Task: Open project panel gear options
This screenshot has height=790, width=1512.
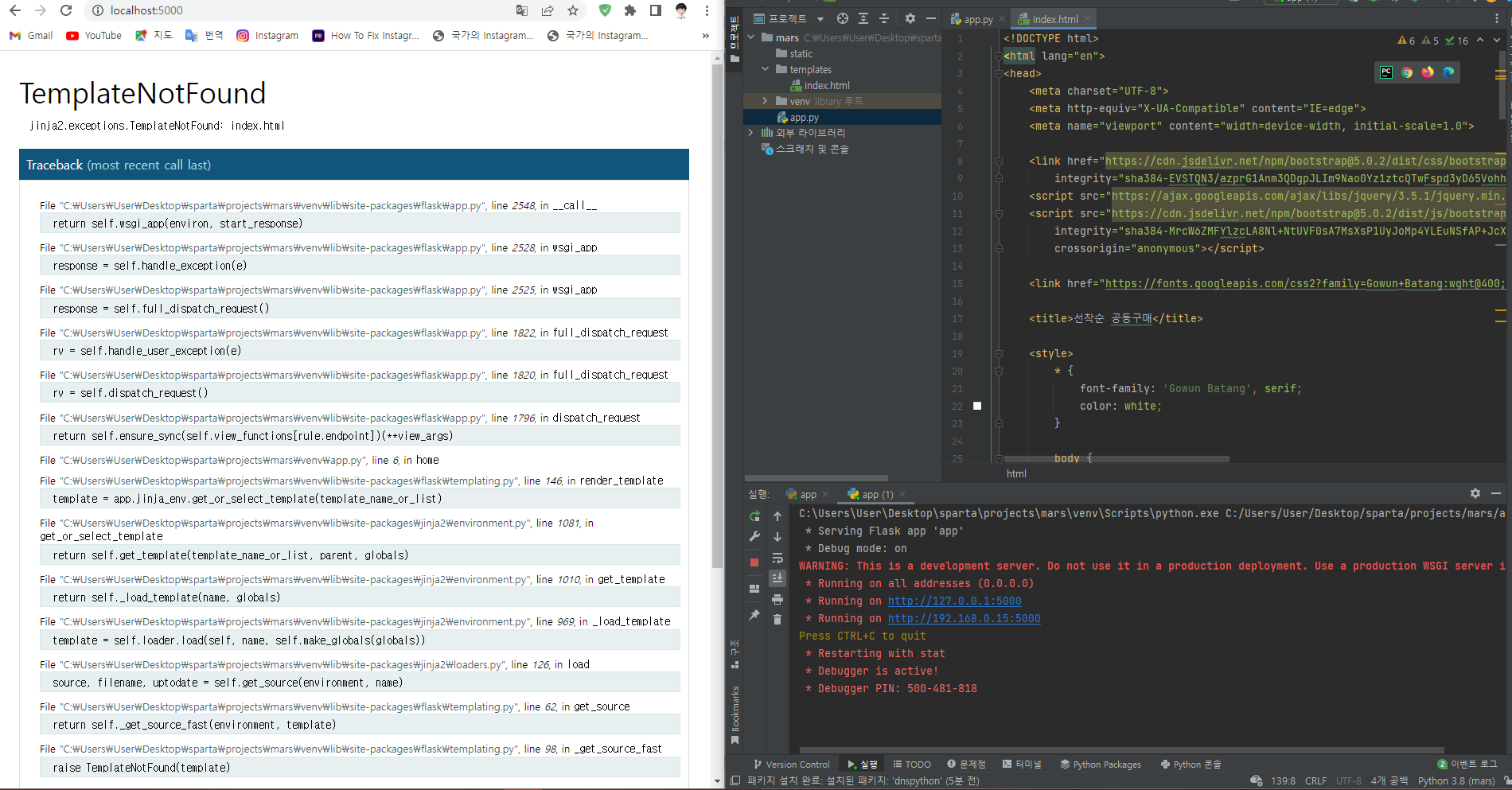Action: coord(910,18)
